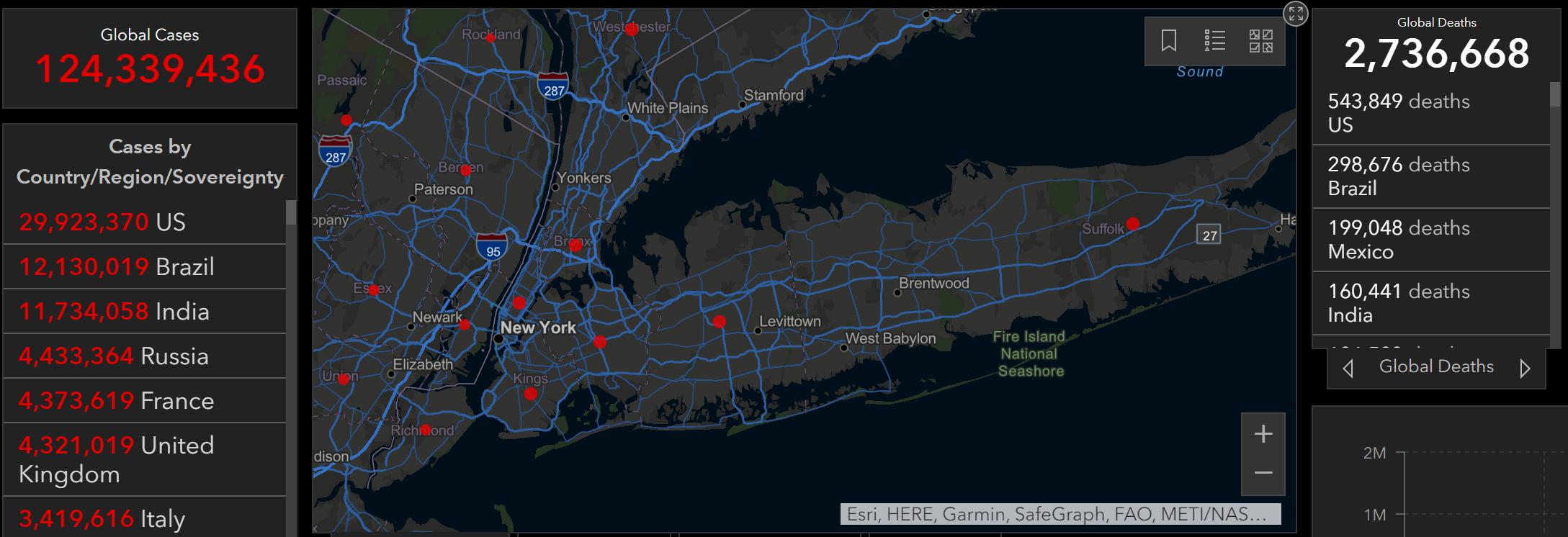Select Russia in the cases list
The width and height of the screenshot is (1568, 537).
tap(145, 356)
